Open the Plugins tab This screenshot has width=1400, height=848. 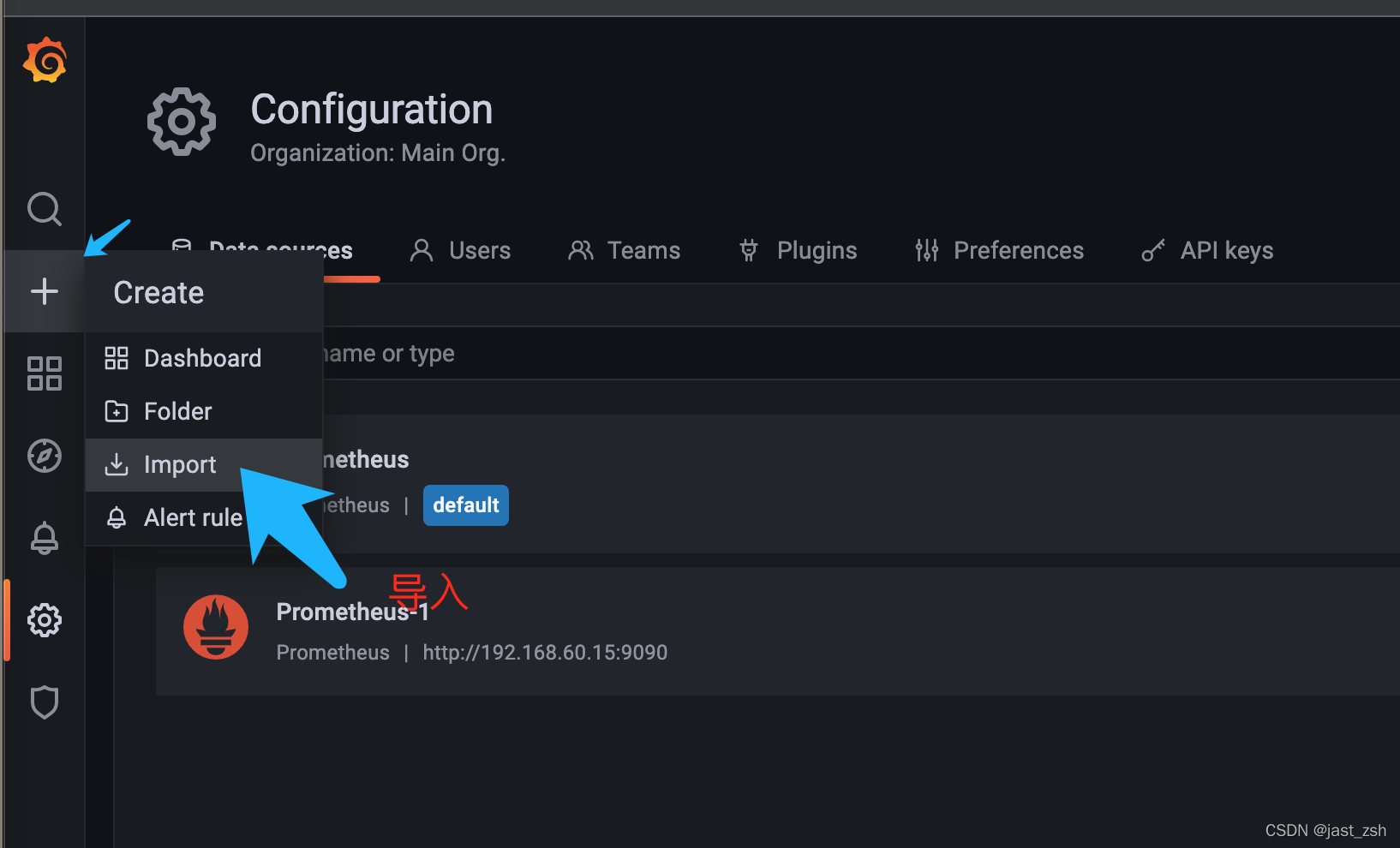[799, 250]
